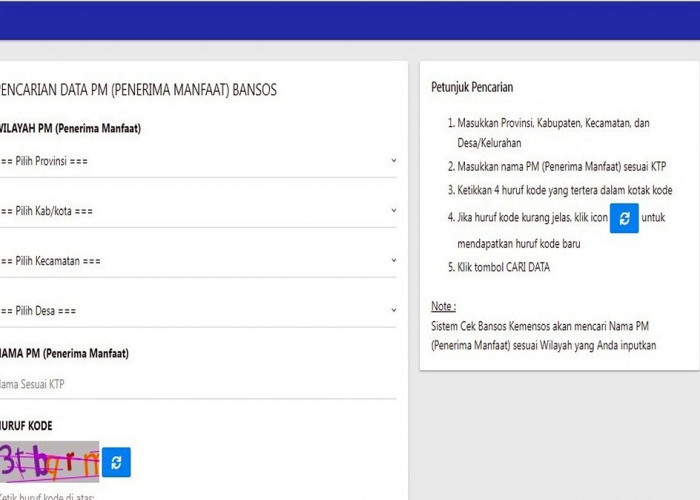Screen dimensions: 700x500
Task: Click the chevron arrow on Kecamatan row
Action: (393, 260)
